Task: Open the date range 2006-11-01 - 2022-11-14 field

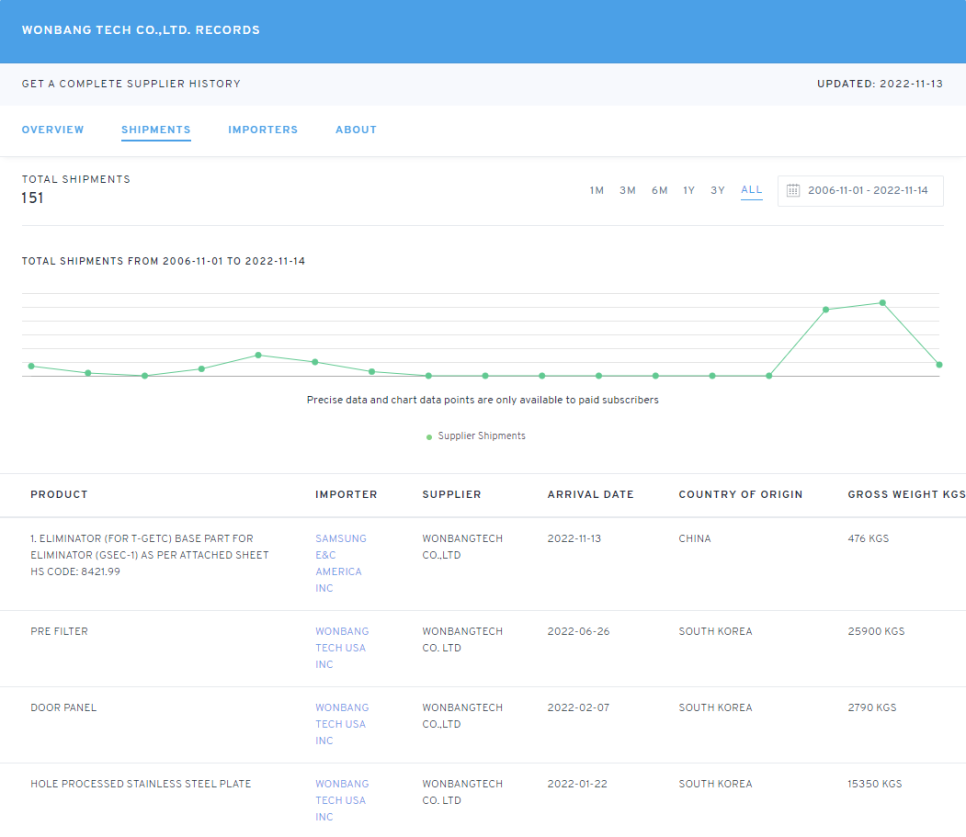Action: click(860, 191)
